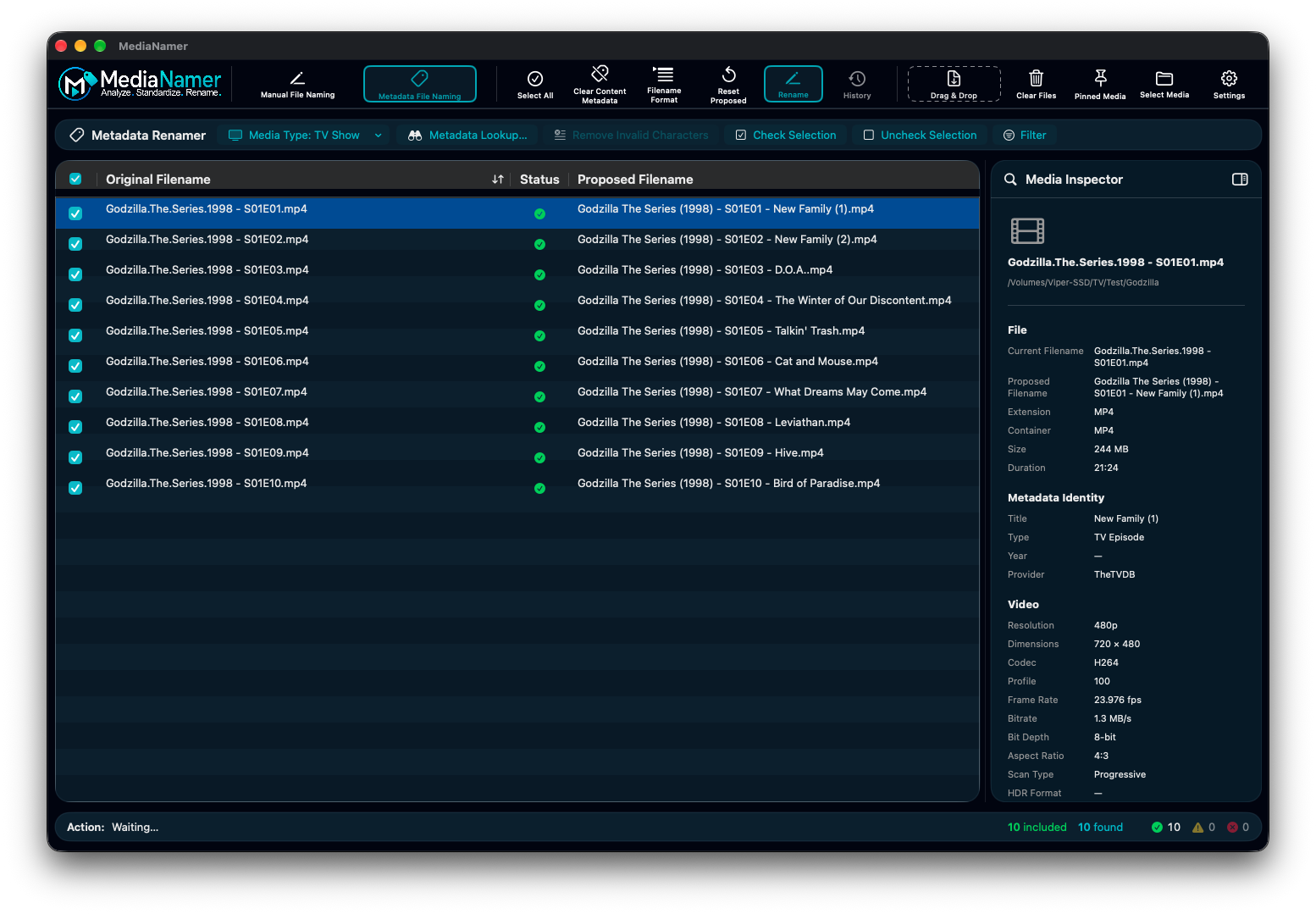Toggle the Media Inspector sidebar panel icon
Screen dimensions: 1316x914
click(x=1240, y=179)
